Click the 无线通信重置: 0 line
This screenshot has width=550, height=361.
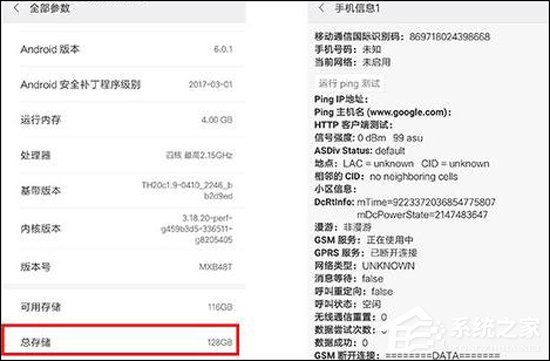click(351, 317)
